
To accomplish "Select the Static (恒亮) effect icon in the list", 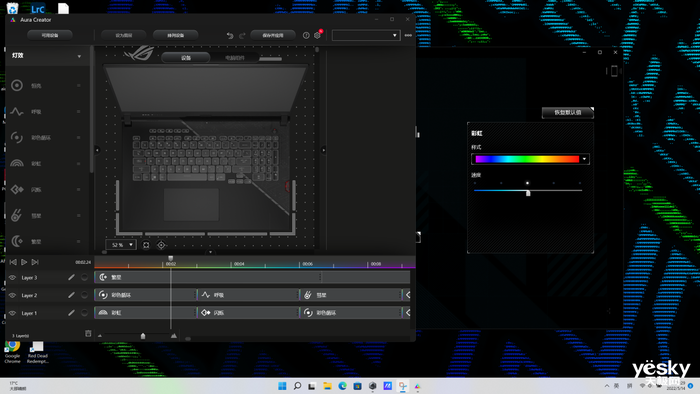I will (17, 85).
